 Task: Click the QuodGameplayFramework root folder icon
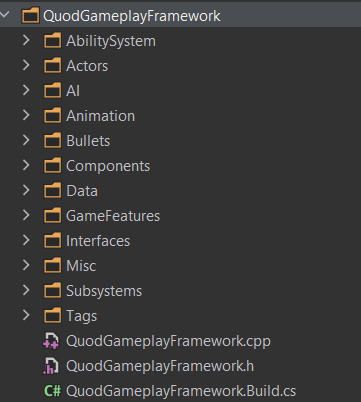click(30, 16)
